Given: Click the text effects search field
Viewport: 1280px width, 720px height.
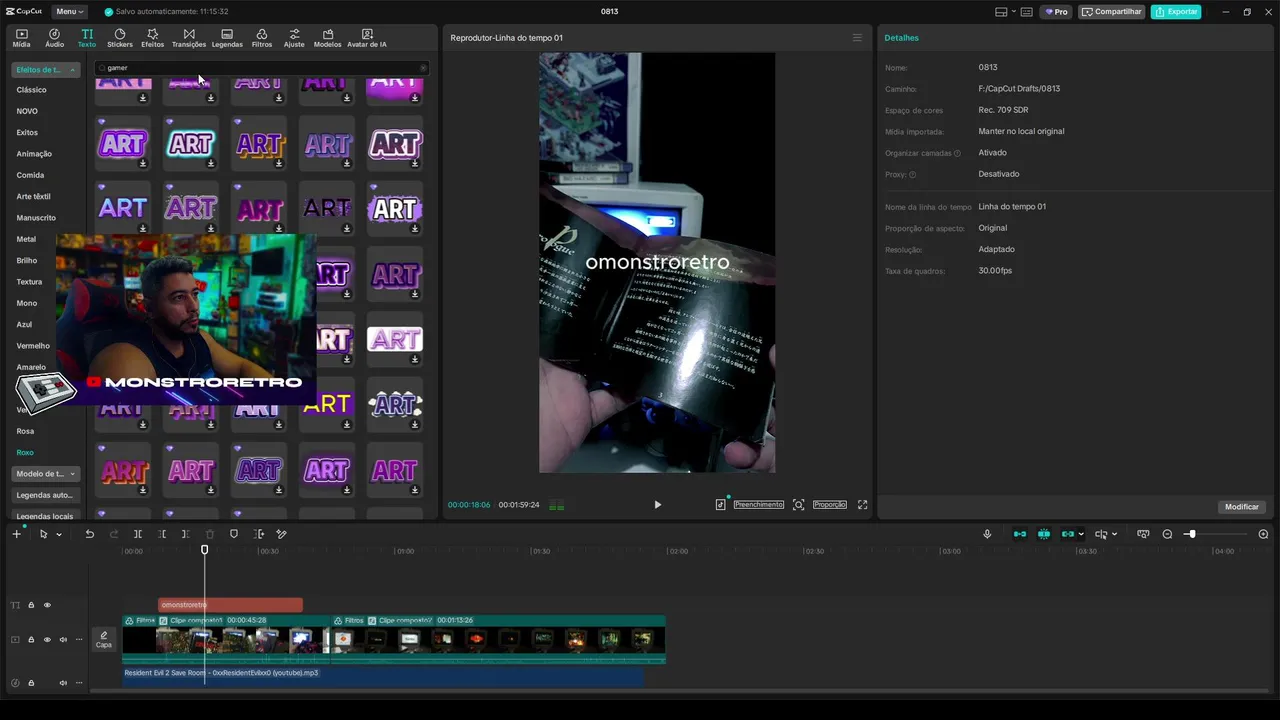Looking at the screenshot, I should click(262, 68).
